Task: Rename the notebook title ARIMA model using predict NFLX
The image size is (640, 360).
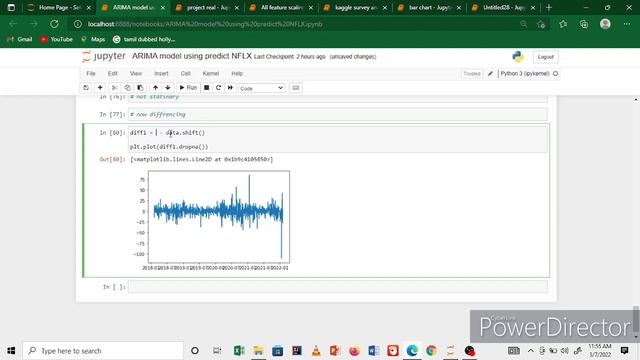Action: [x=192, y=56]
